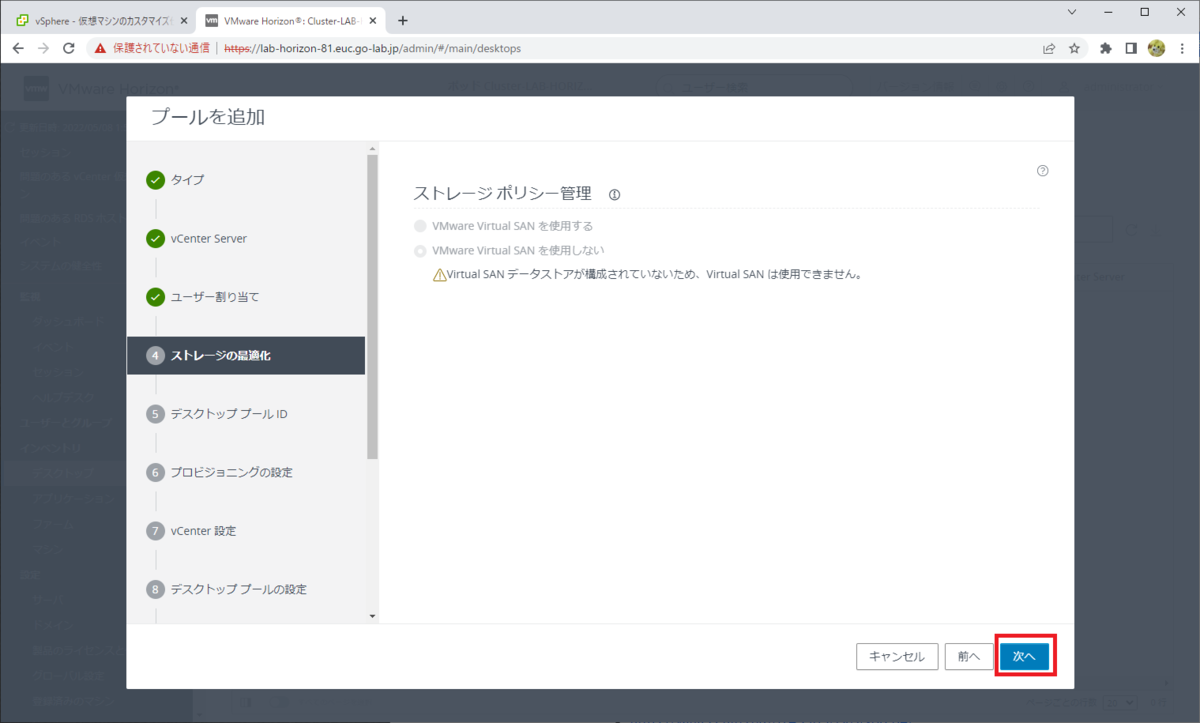1200x723 pixels.
Task: Close the VMware Horizon browser tab
Action: pyautogui.click(x=372, y=20)
